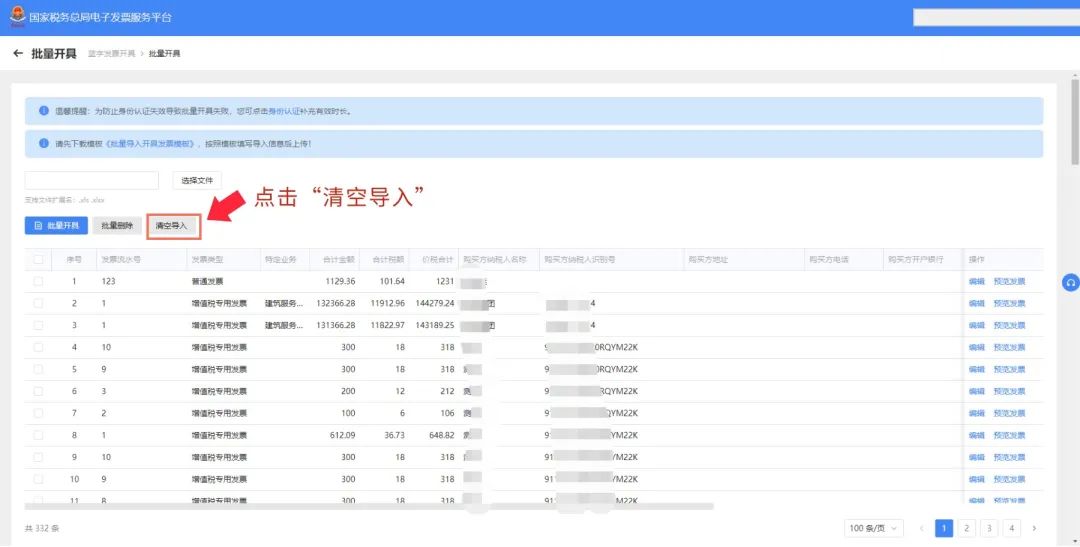Click the 选择文件 button

197,180
